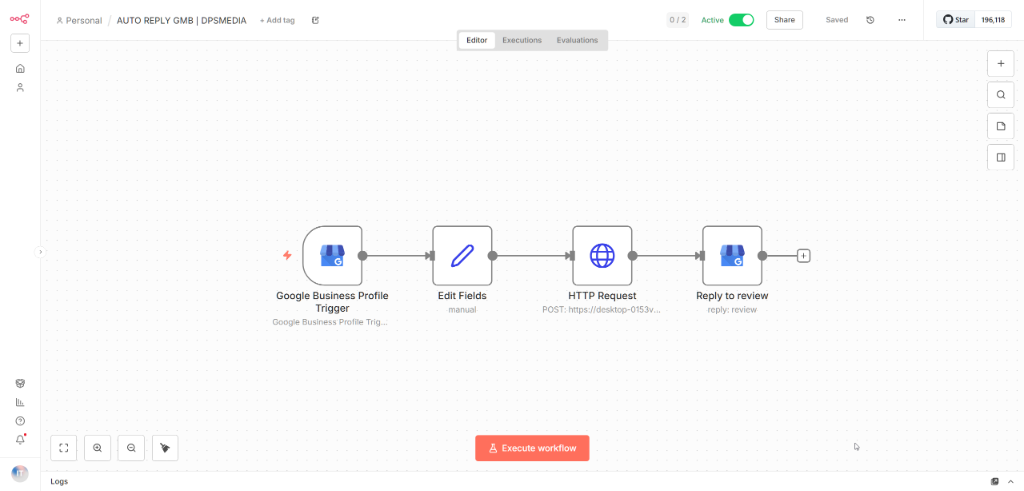Click the n8n logo icon
The image size is (1024, 491).
pos(20,19)
